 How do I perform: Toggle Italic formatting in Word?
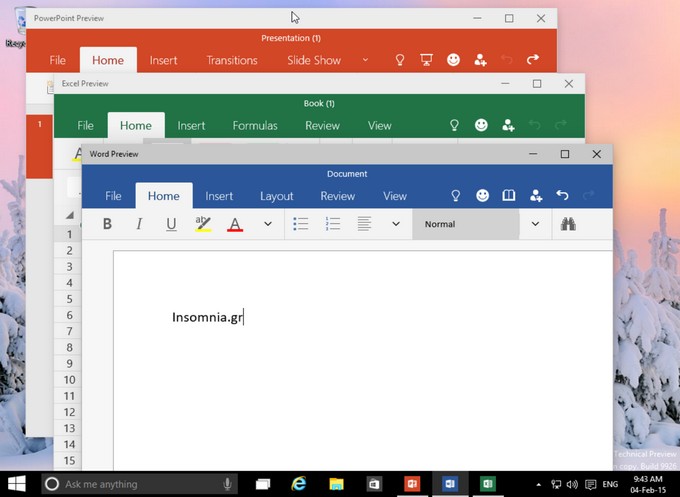click(x=139, y=224)
